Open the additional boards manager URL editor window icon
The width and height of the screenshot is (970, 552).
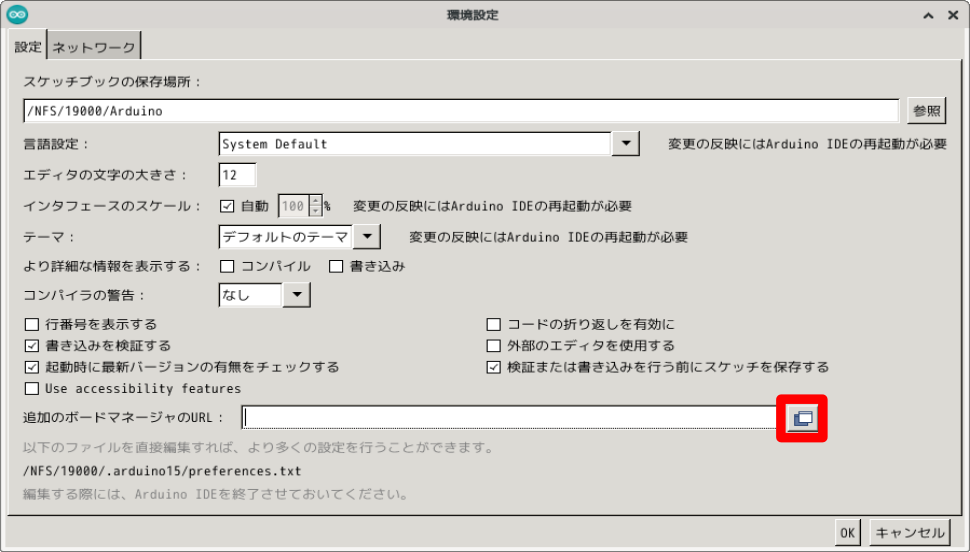tap(802, 418)
